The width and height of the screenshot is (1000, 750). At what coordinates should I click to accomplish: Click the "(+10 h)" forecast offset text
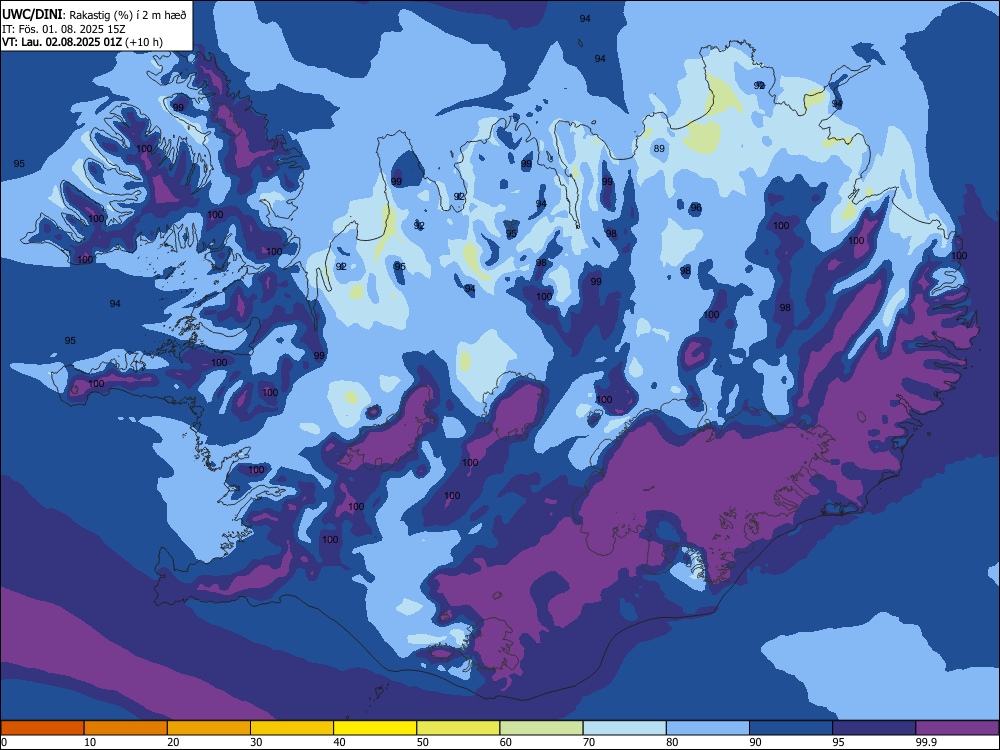click(144, 42)
